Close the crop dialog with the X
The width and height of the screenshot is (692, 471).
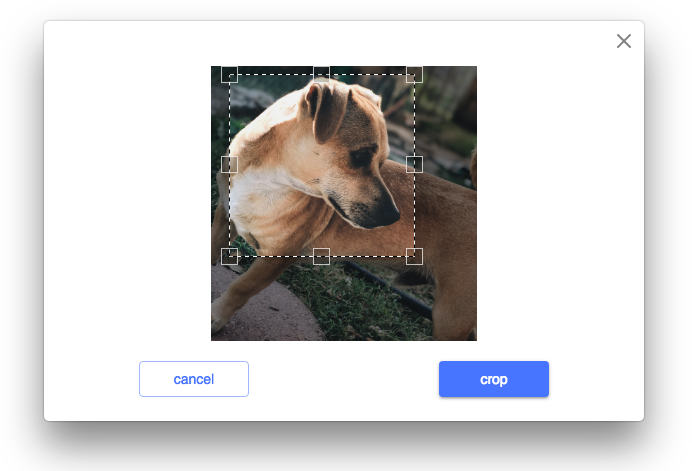[x=624, y=41]
